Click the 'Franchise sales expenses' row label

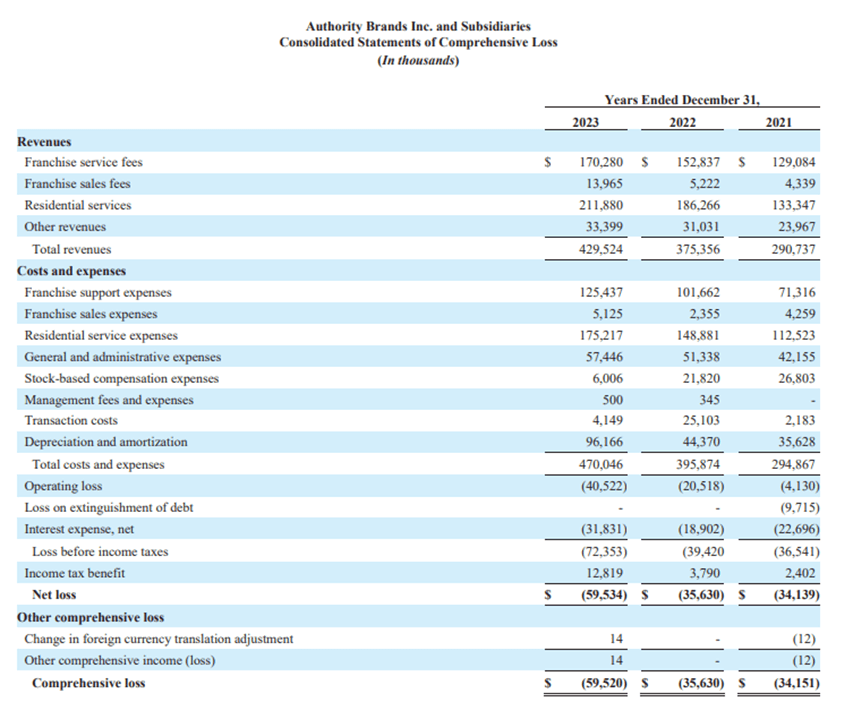(x=91, y=314)
